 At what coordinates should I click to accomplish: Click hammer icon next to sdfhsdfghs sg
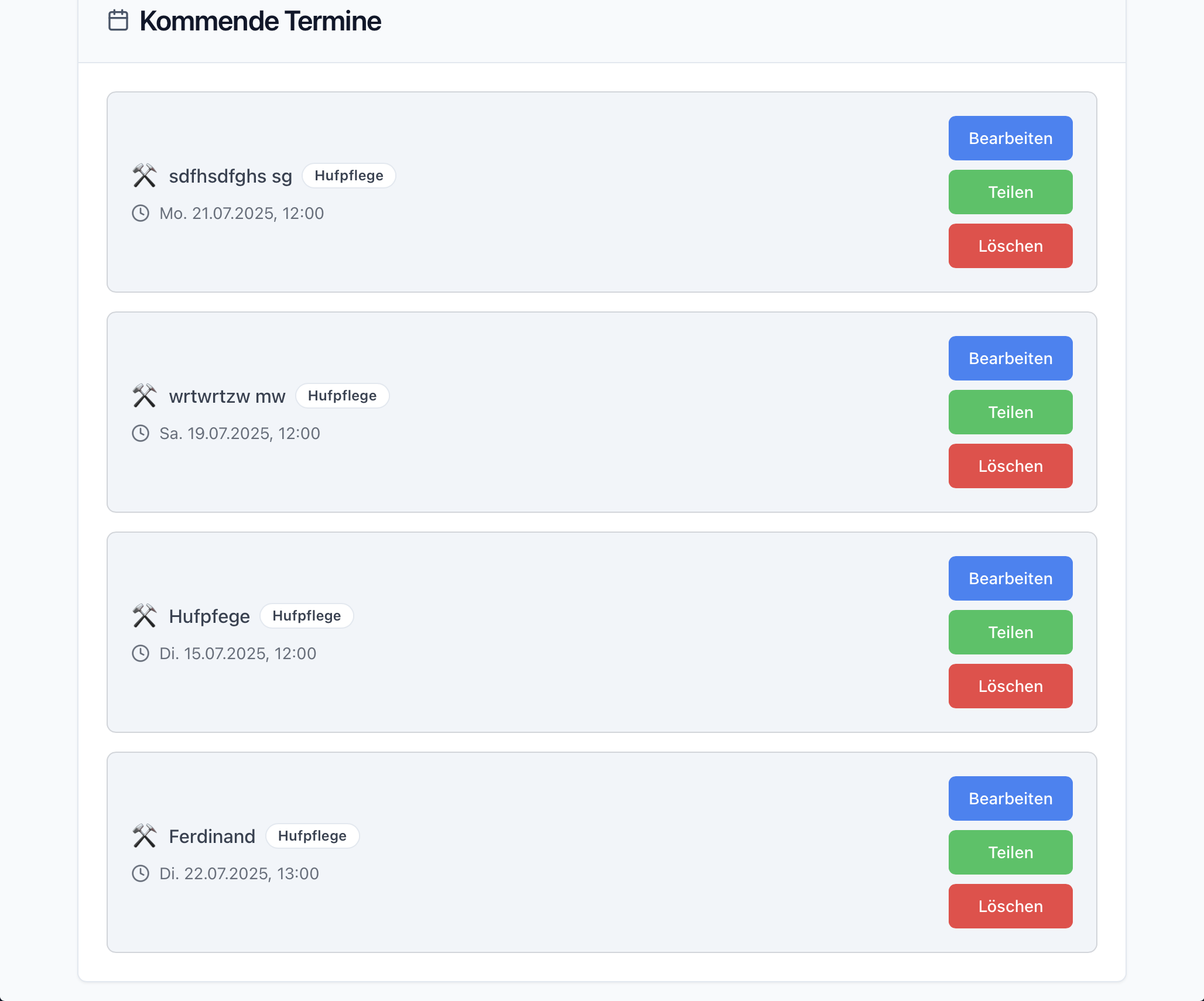[144, 176]
